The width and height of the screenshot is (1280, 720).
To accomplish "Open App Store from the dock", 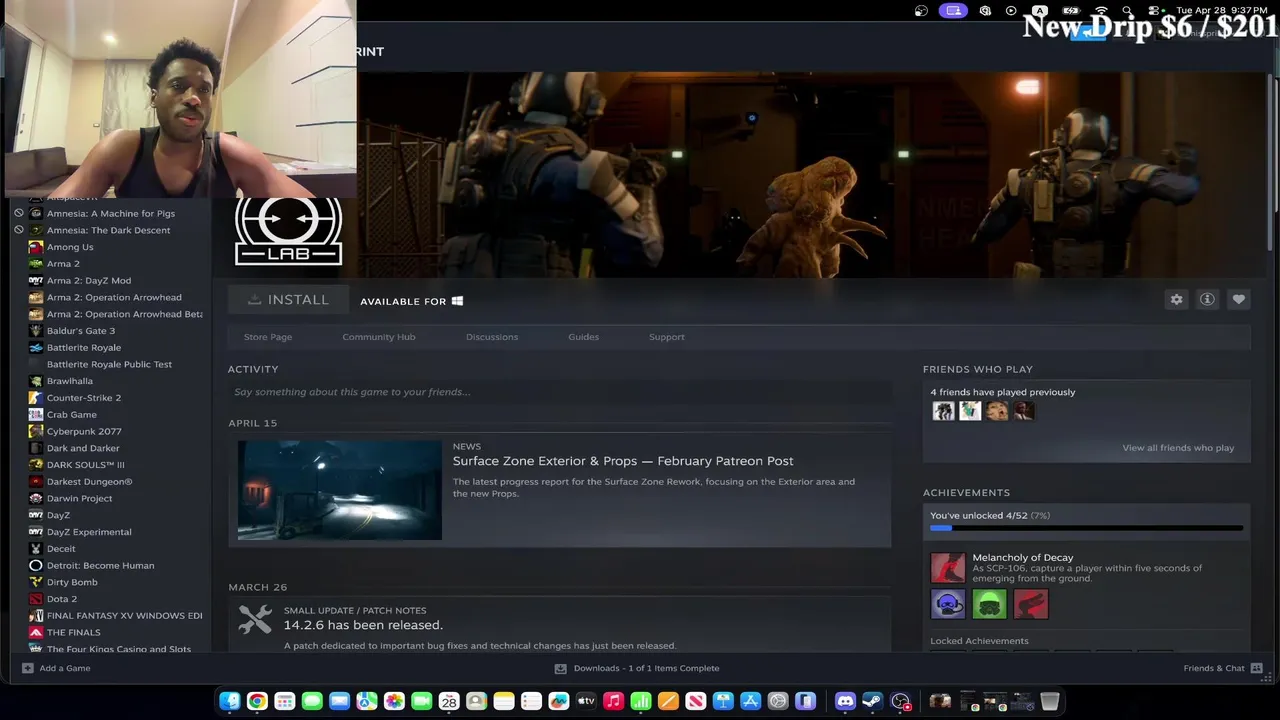I will coord(750,701).
